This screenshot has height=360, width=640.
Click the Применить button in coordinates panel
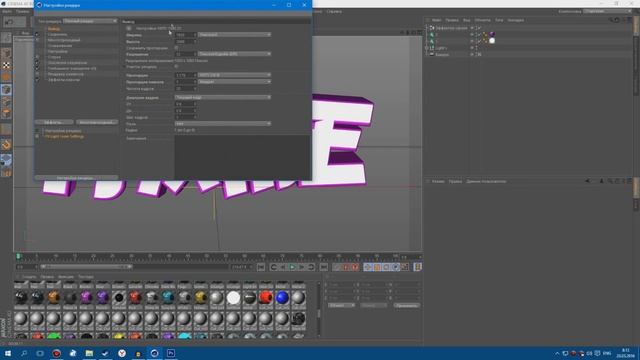(x=407, y=305)
